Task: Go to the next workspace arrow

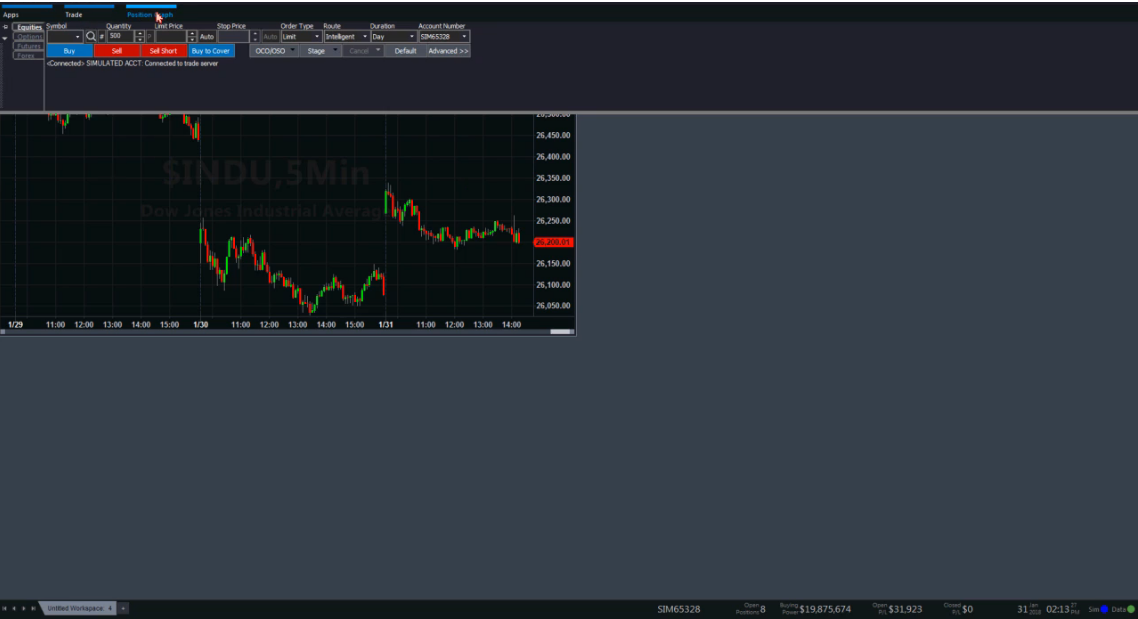Action: [x=23, y=608]
